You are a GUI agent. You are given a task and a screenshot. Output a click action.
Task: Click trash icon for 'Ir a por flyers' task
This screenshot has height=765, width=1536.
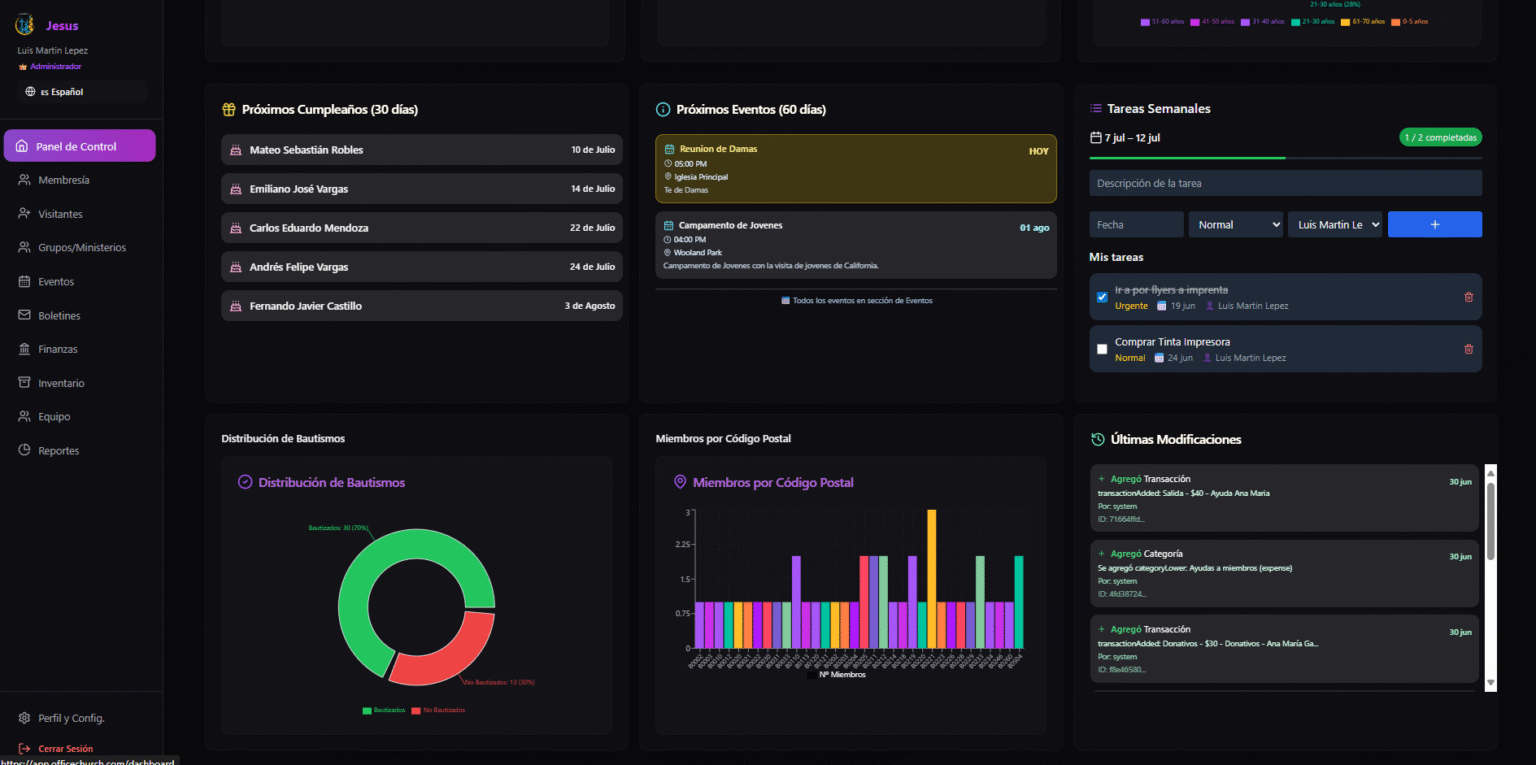pos(1468,297)
